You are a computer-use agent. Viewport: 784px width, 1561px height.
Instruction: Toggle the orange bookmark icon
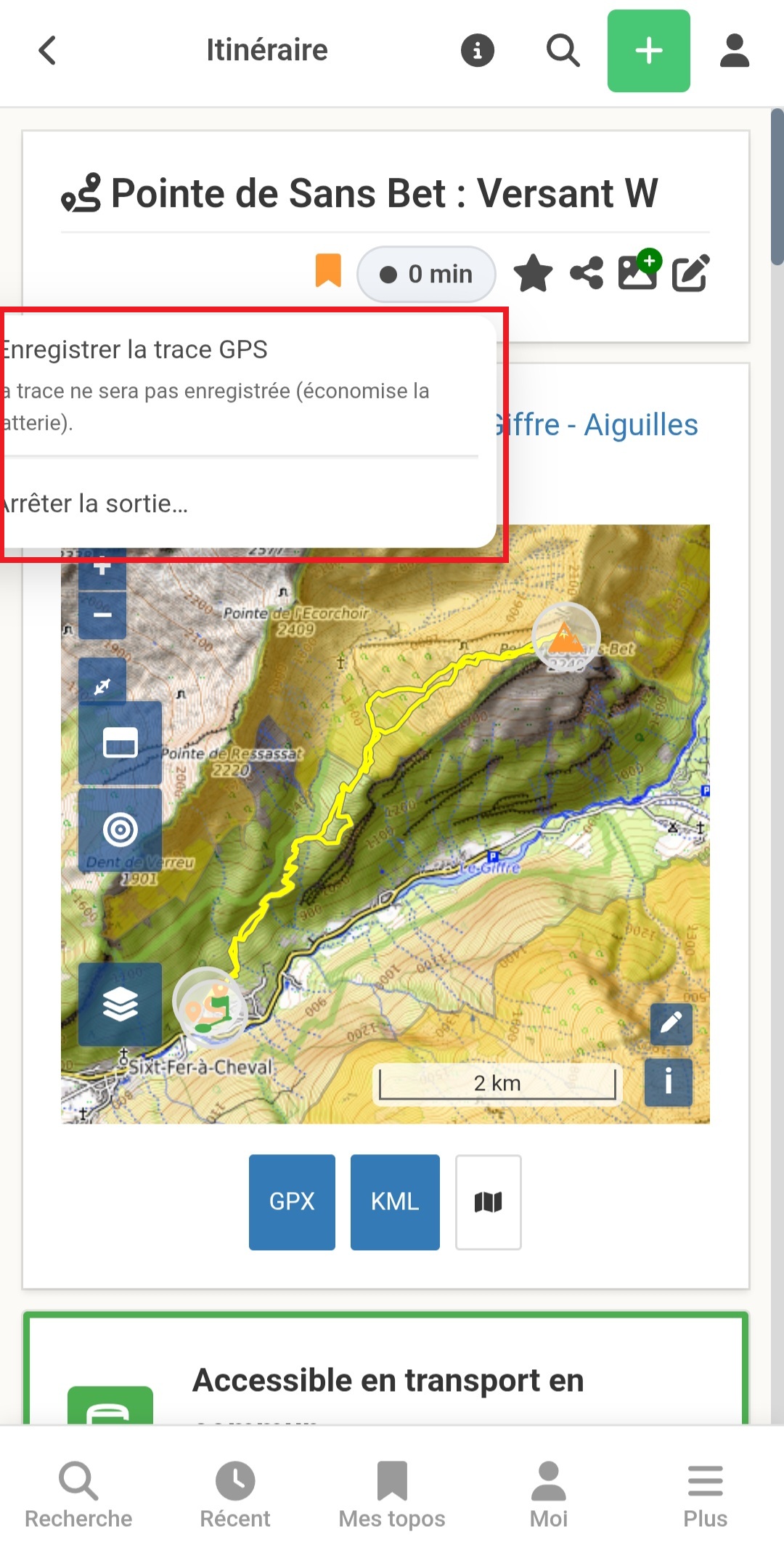pos(328,271)
